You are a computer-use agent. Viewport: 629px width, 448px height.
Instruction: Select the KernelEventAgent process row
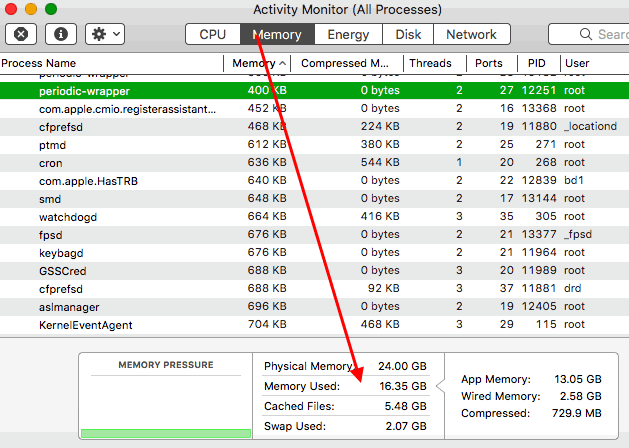[x=314, y=325]
